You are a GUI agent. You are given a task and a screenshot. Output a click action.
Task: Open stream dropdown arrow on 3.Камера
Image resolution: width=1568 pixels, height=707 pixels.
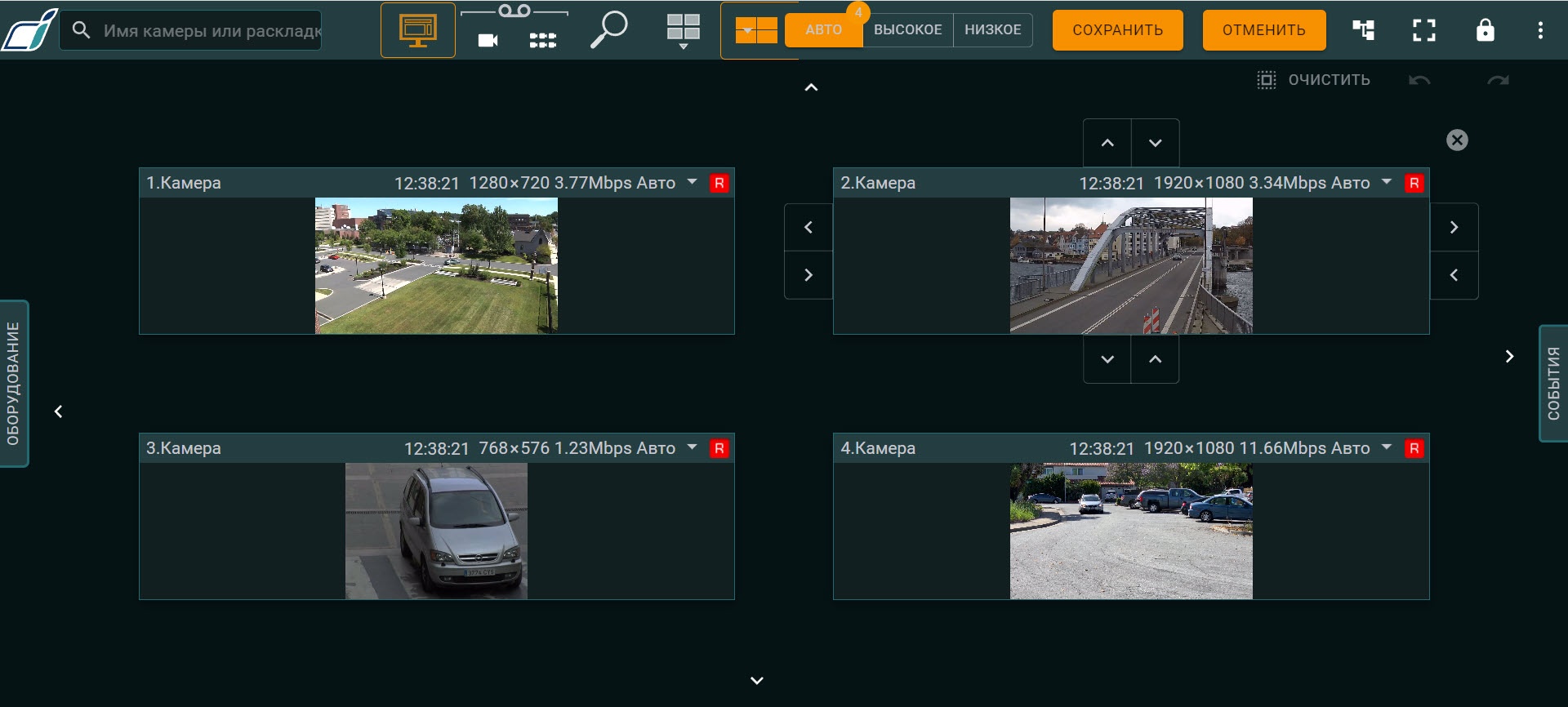pyautogui.click(x=693, y=447)
